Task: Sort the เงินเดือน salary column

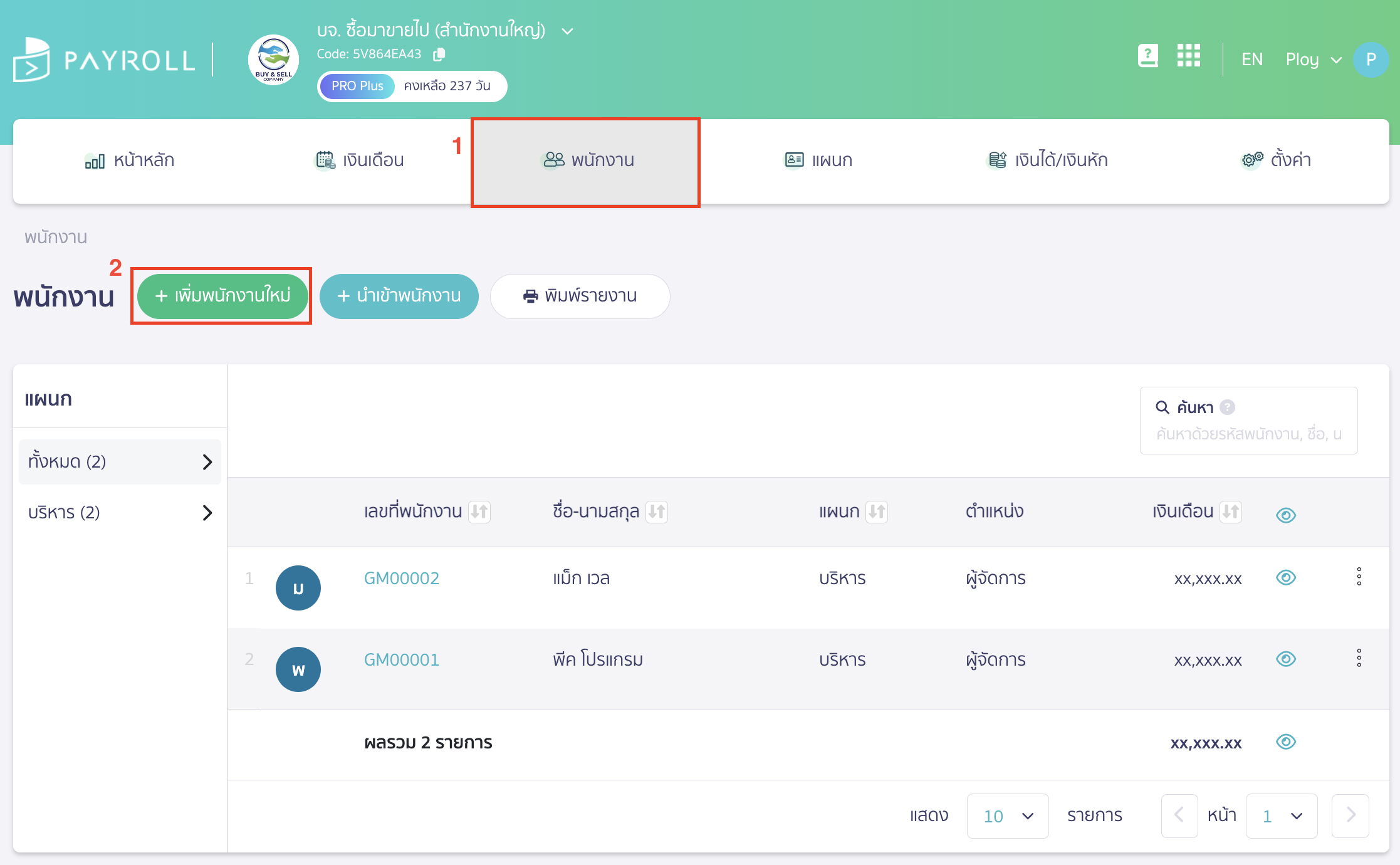Action: click(1231, 511)
